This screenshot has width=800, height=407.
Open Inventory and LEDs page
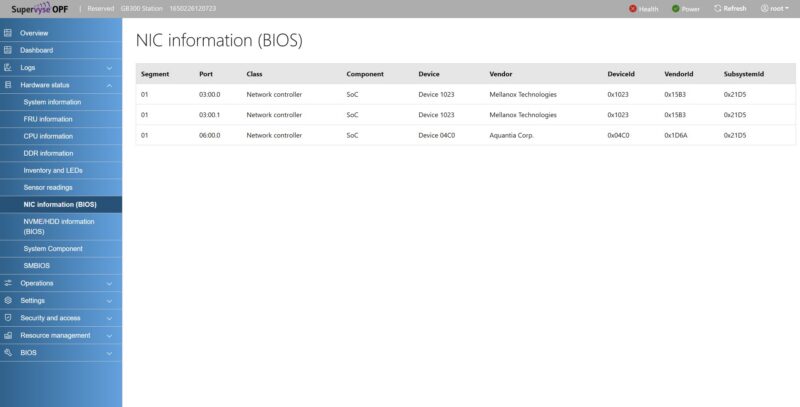53,170
